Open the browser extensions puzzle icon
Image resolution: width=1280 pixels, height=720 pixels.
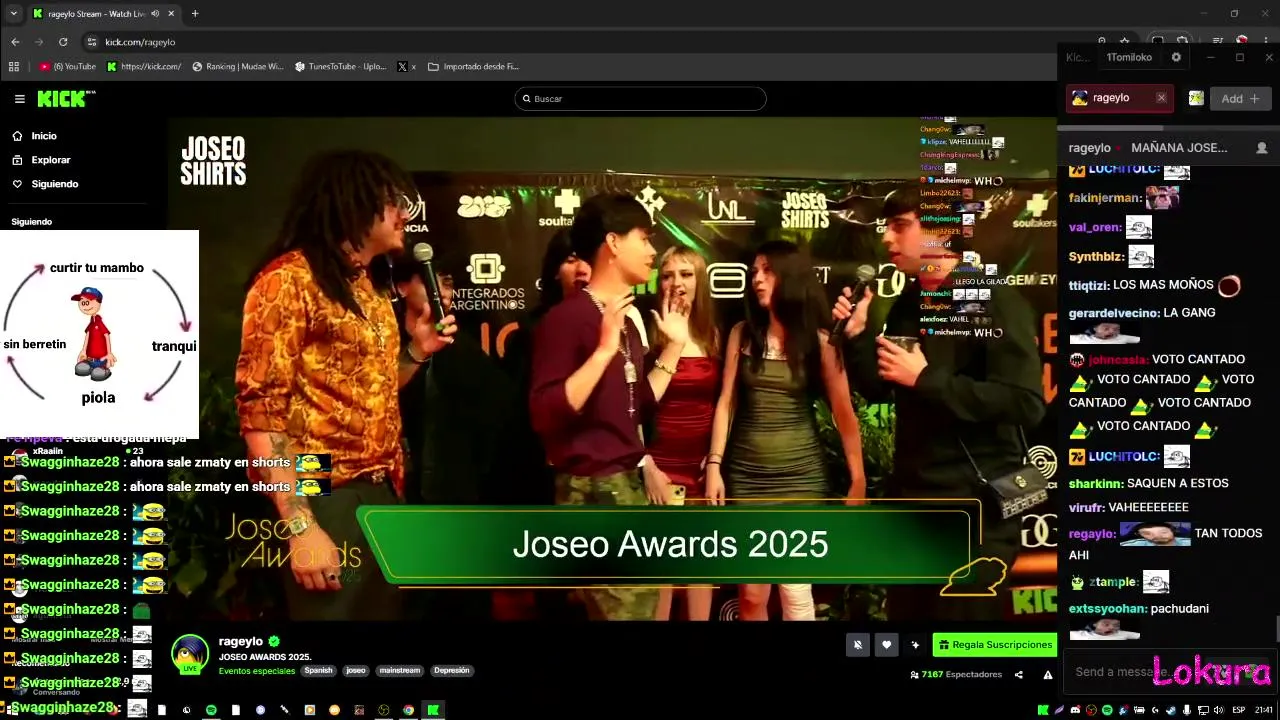coord(1183,42)
